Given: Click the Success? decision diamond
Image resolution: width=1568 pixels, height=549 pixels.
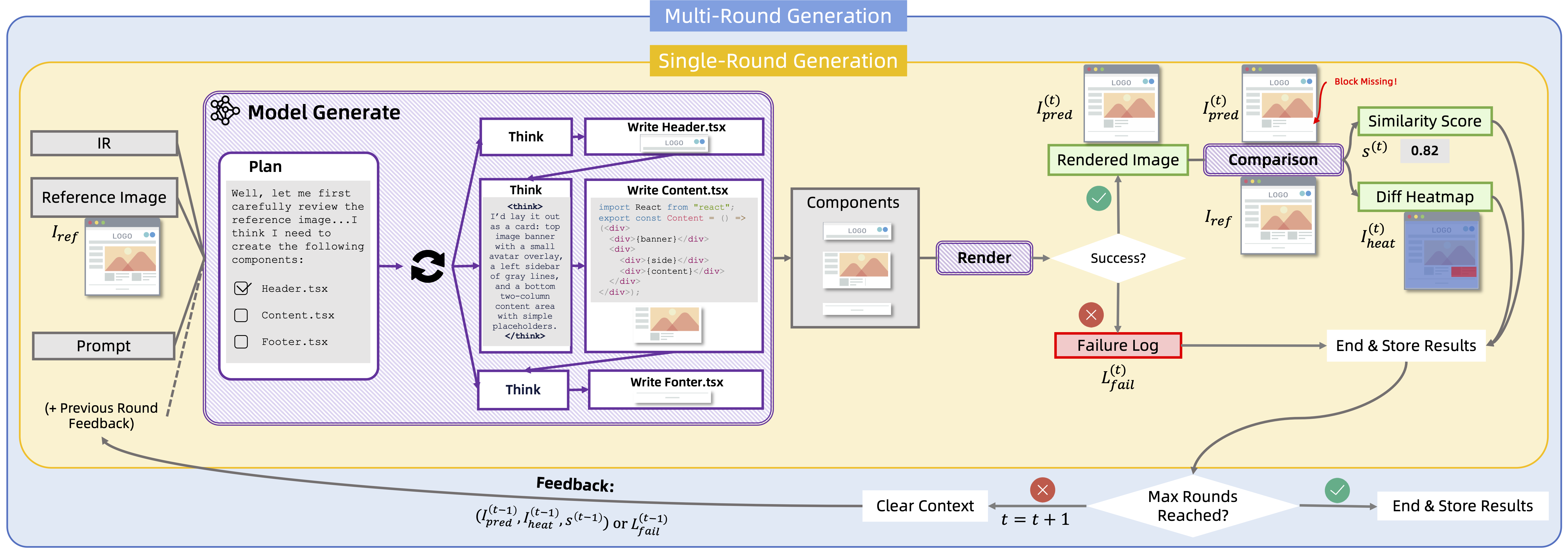Looking at the screenshot, I should [1118, 258].
